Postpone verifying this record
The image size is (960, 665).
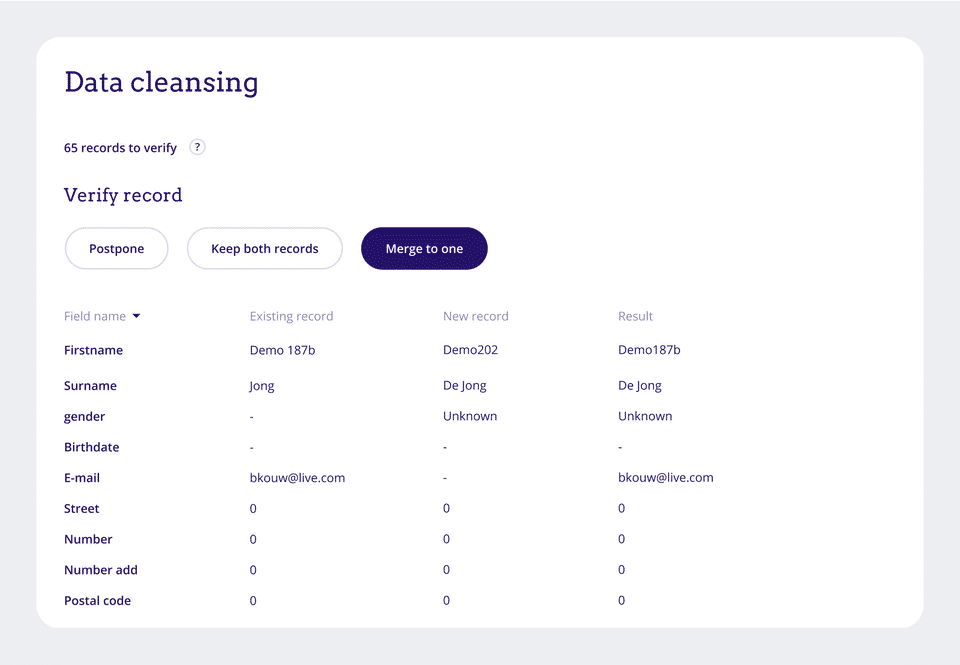(116, 249)
